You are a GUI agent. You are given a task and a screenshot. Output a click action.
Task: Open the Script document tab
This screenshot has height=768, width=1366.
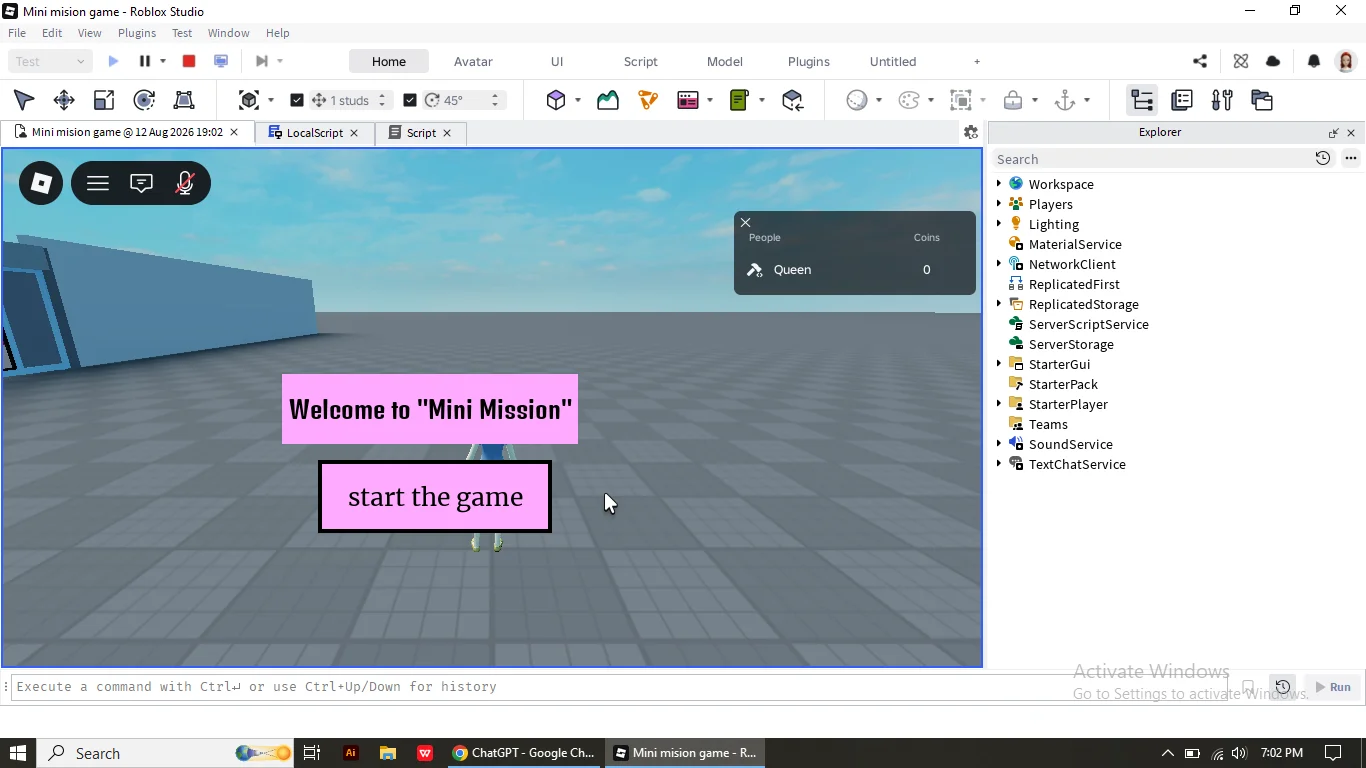point(421,133)
